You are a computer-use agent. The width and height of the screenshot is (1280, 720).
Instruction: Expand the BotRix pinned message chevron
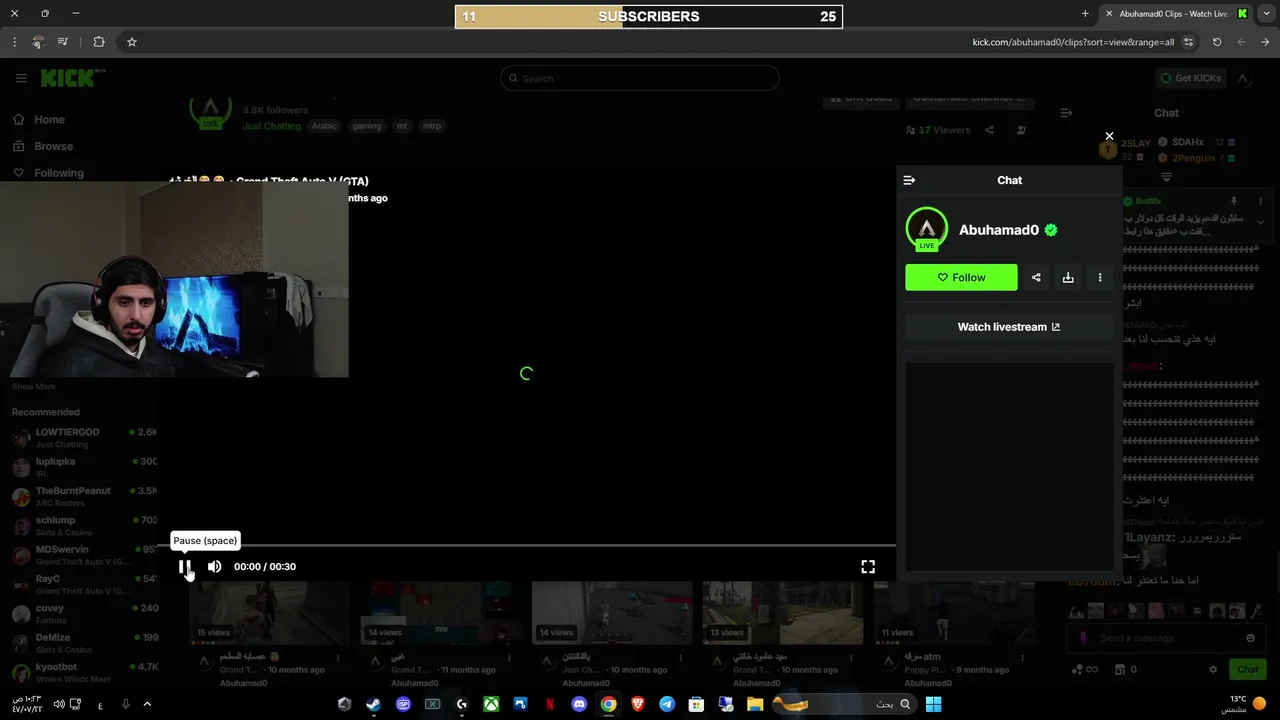1260,222
